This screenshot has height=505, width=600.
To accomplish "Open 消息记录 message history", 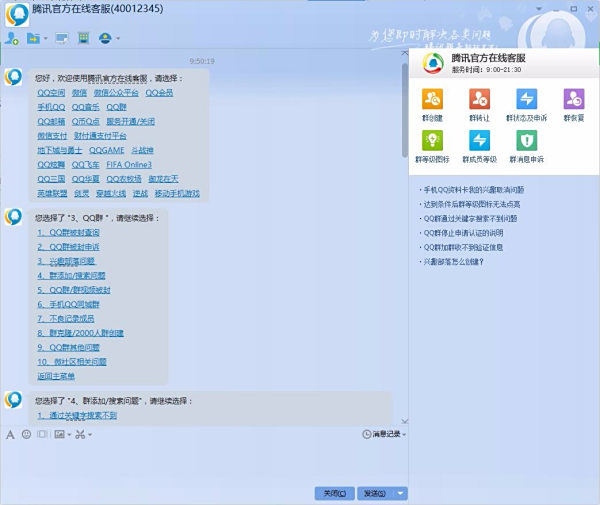I will (384, 434).
